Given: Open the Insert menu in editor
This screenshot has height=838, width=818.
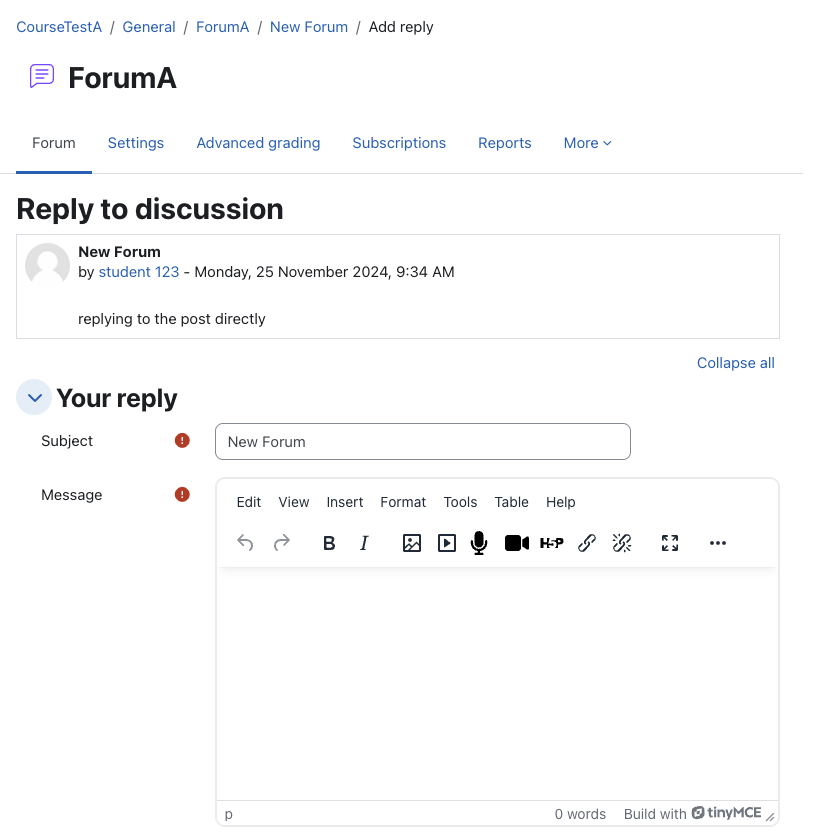Looking at the screenshot, I should (x=345, y=502).
